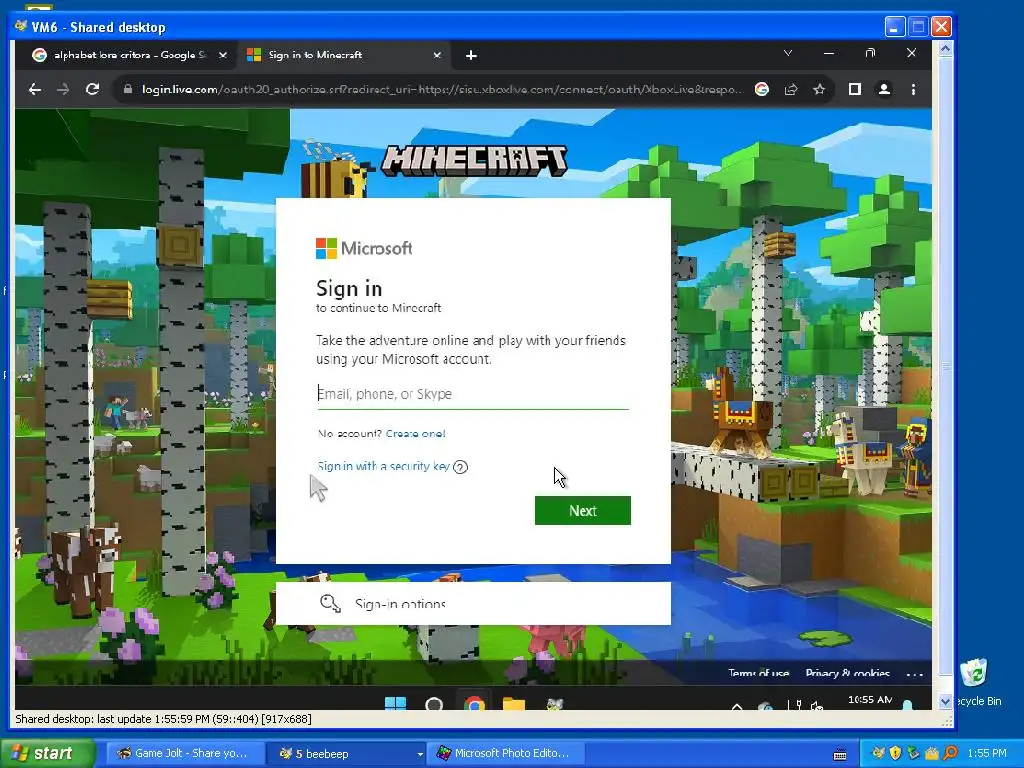Click the 1:55 PM system clock

[x=987, y=754]
